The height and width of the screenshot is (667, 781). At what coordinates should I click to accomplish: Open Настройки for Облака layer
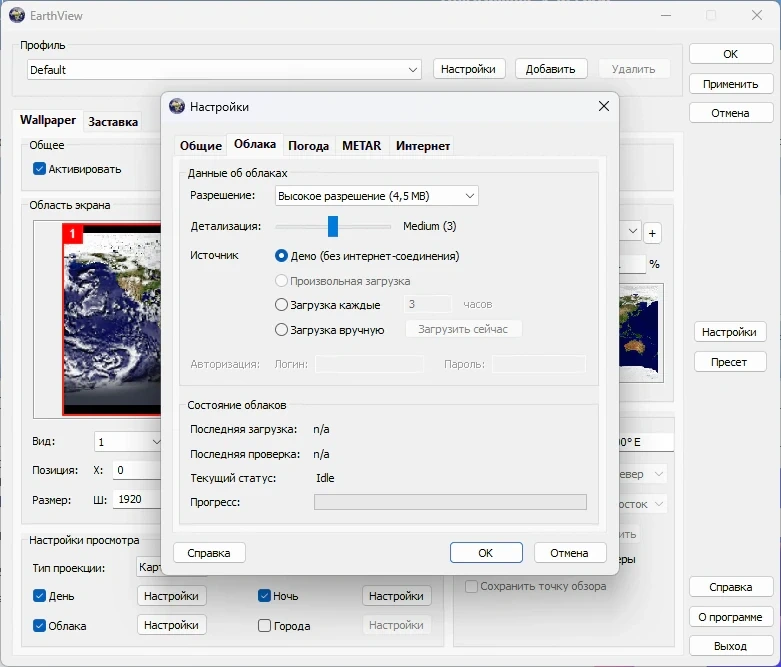[171, 625]
